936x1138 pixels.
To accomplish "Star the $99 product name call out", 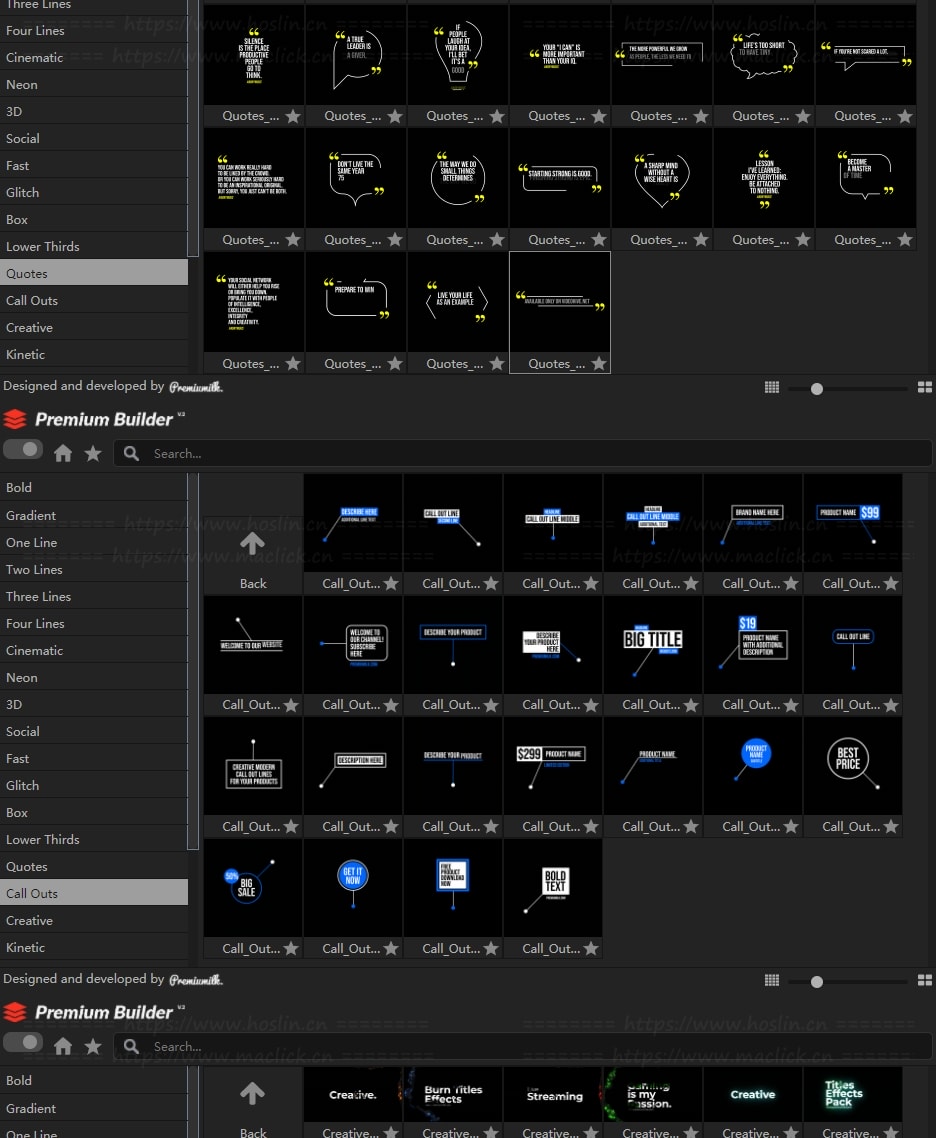I will click(891, 584).
